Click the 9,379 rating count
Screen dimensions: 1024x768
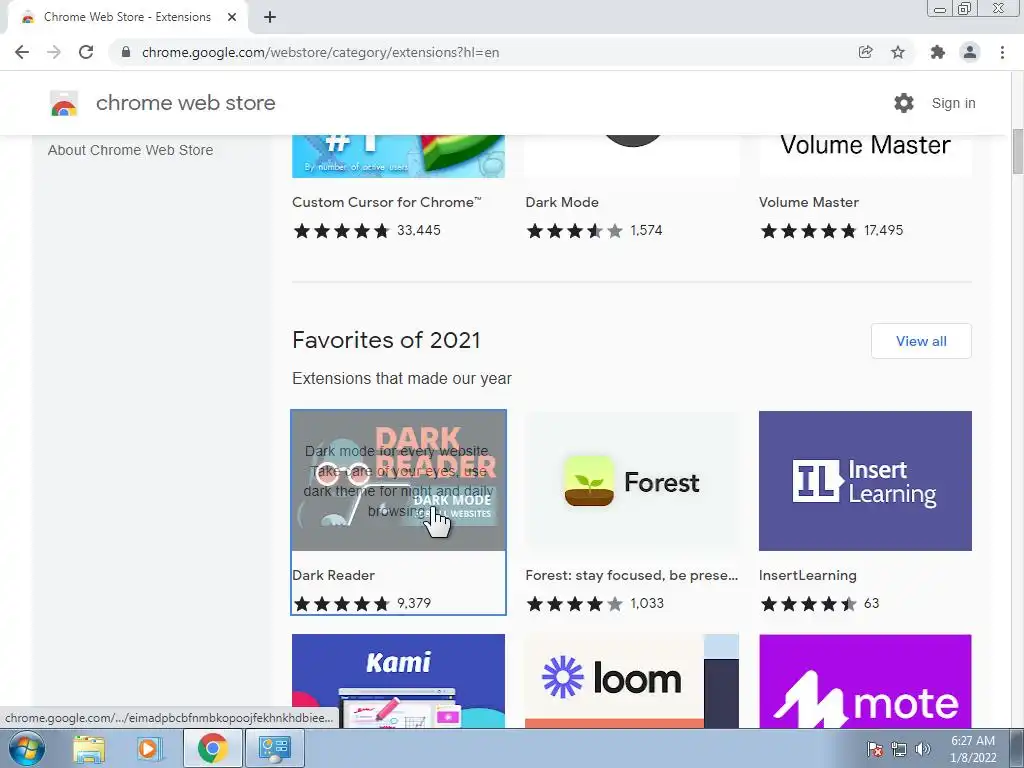(414, 603)
